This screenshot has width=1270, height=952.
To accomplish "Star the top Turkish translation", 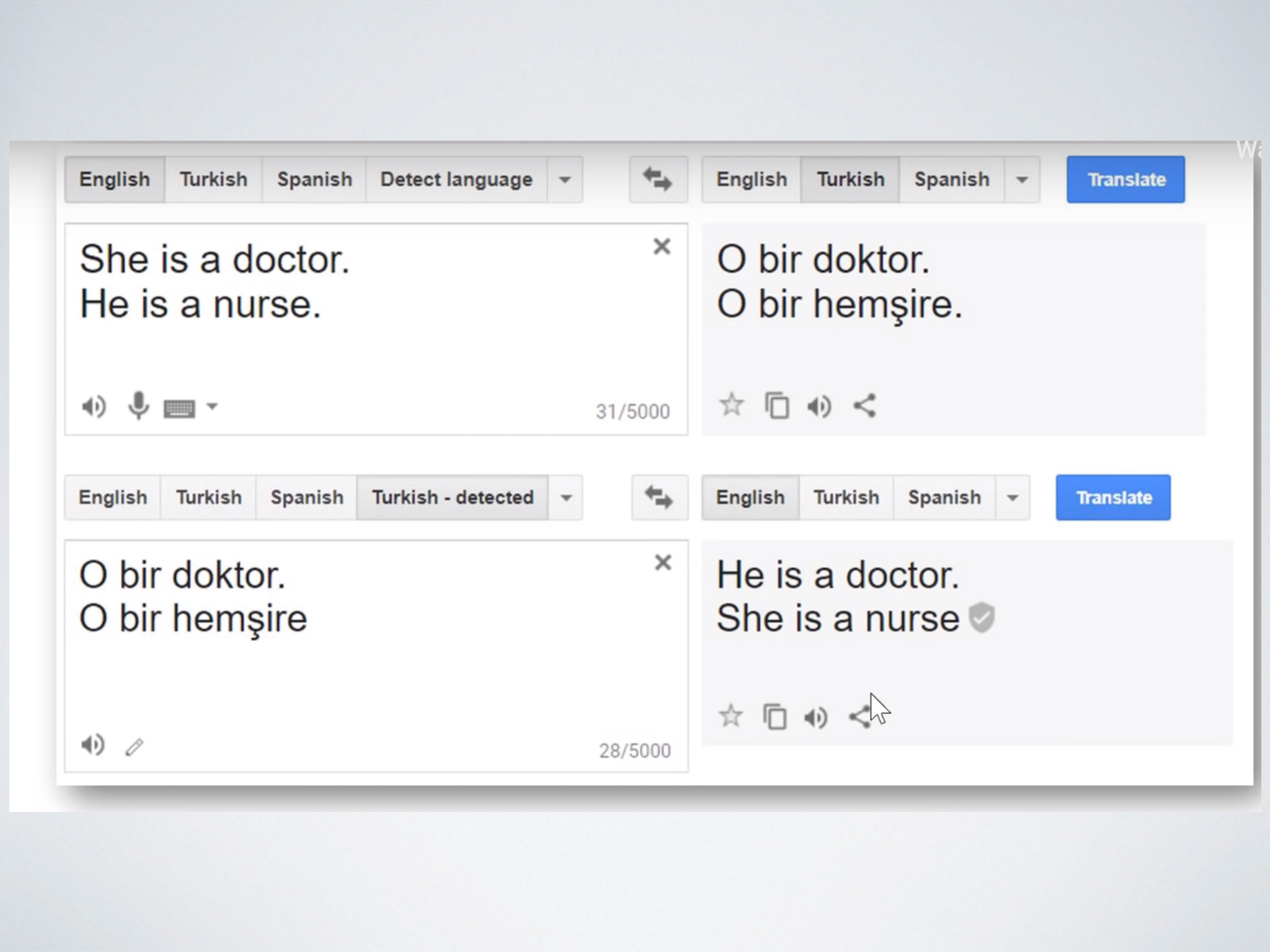I will coord(732,405).
